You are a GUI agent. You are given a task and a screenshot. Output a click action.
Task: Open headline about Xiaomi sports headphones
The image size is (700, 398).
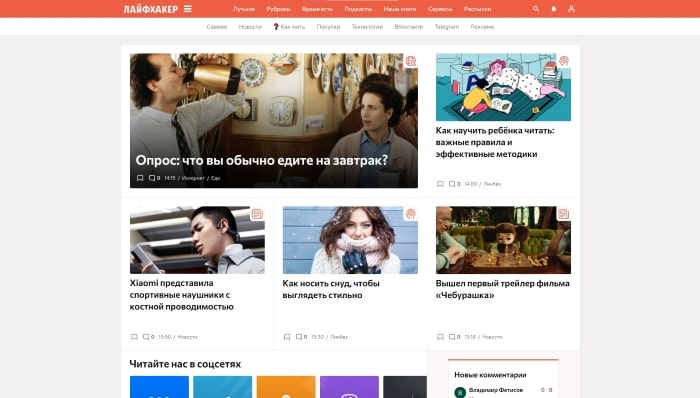[x=182, y=295]
